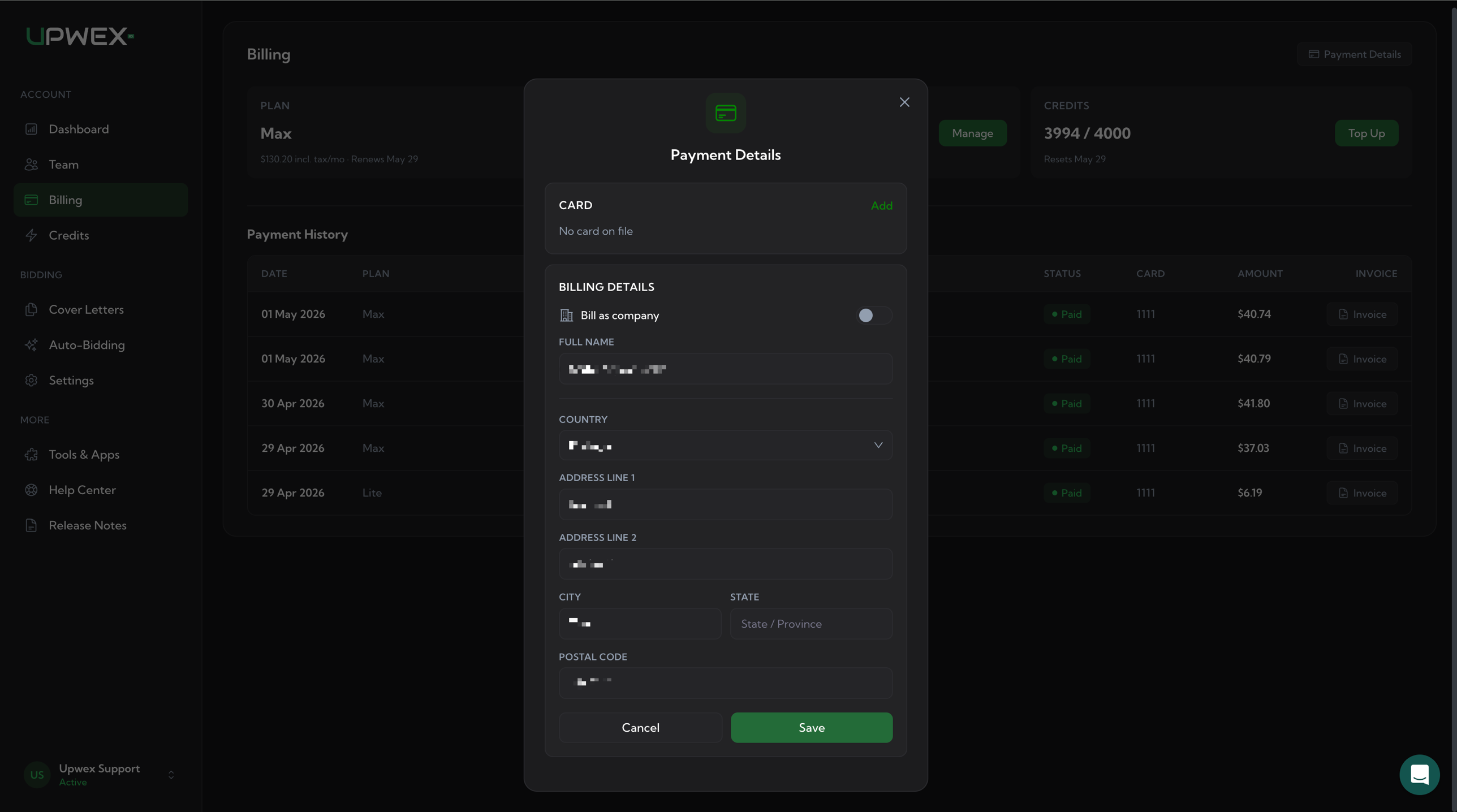Open invoice for $6.19 payment
This screenshot has width=1457, height=812.
point(1362,493)
